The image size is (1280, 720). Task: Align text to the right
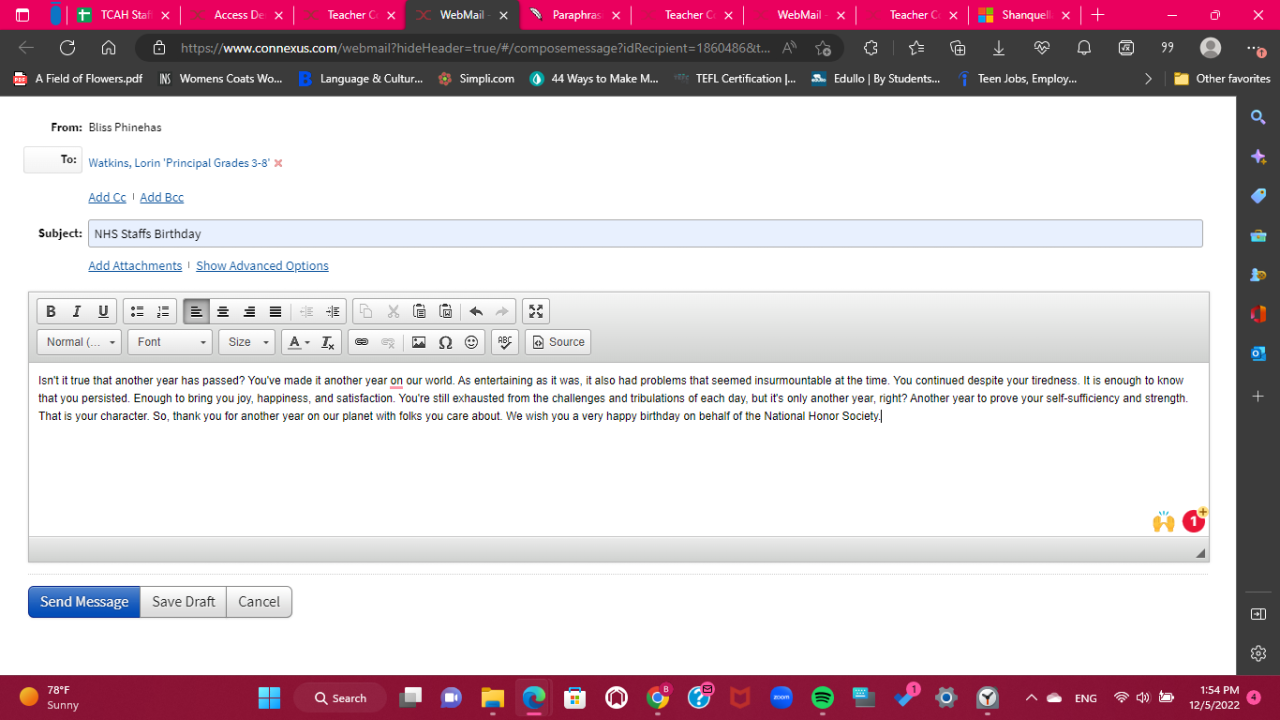point(249,311)
